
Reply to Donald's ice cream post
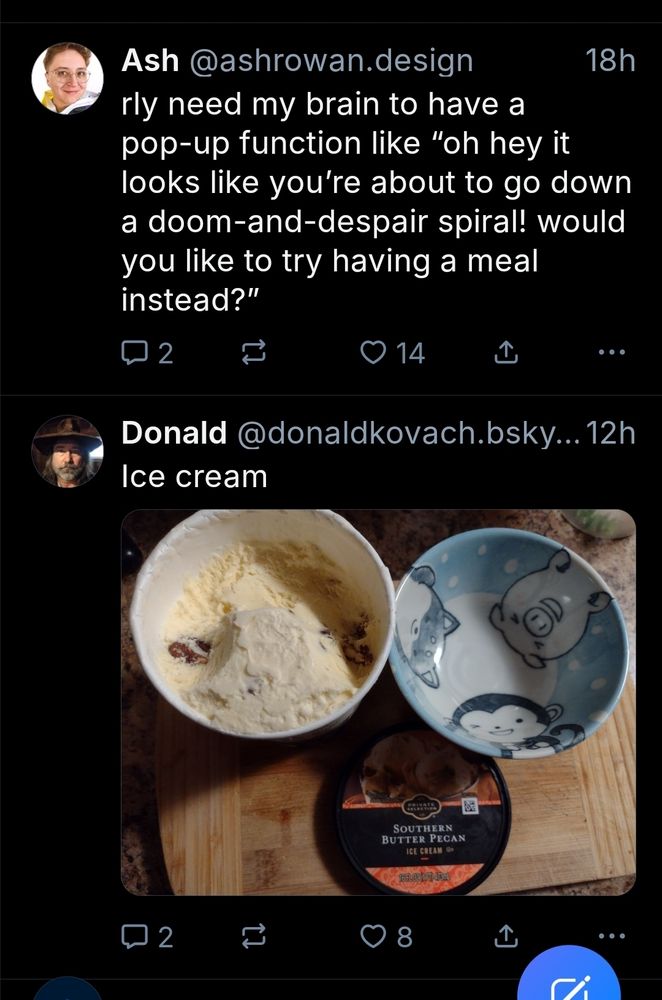point(136,937)
